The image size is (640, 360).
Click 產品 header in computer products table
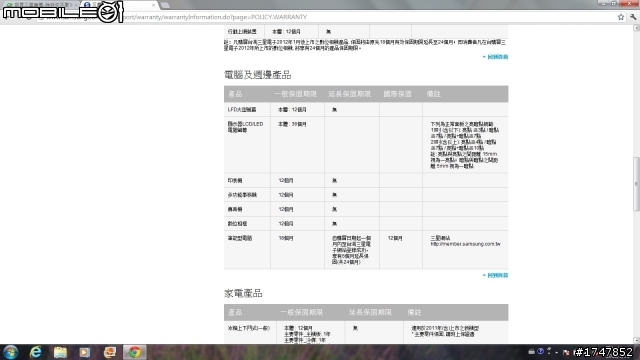pyautogui.click(x=235, y=94)
